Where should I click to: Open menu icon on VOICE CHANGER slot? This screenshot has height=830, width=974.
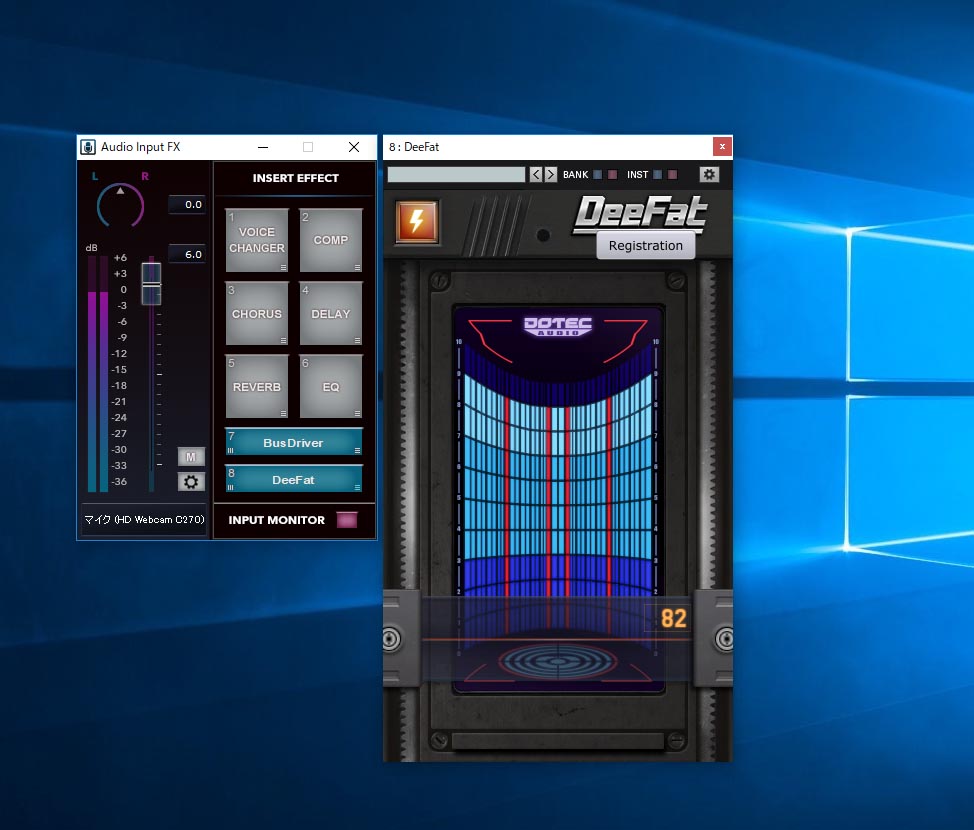tap(283, 268)
